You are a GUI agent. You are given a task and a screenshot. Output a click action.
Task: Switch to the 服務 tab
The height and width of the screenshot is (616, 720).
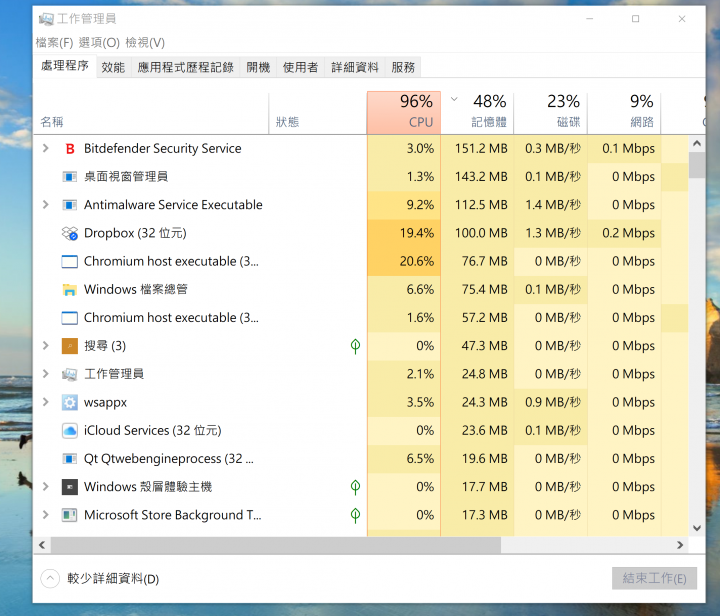(403, 67)
